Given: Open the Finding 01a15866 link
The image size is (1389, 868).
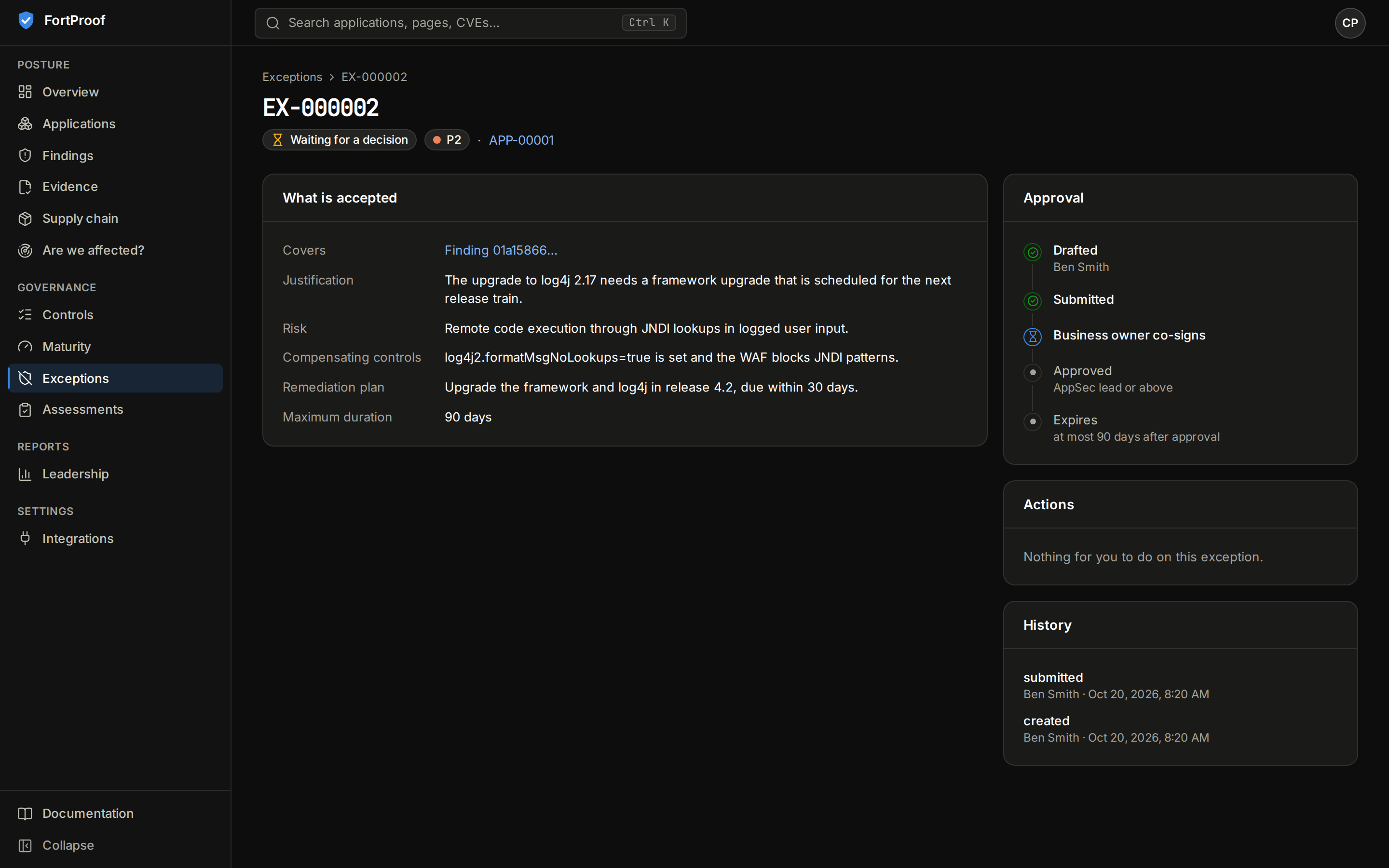Looking at the screenshot, I should pyautogui.click(x=501, y=250).
